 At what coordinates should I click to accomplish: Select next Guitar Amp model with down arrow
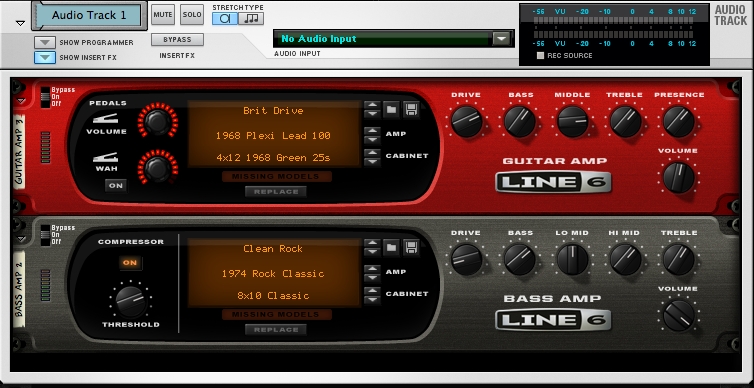[x=371, y=139]
